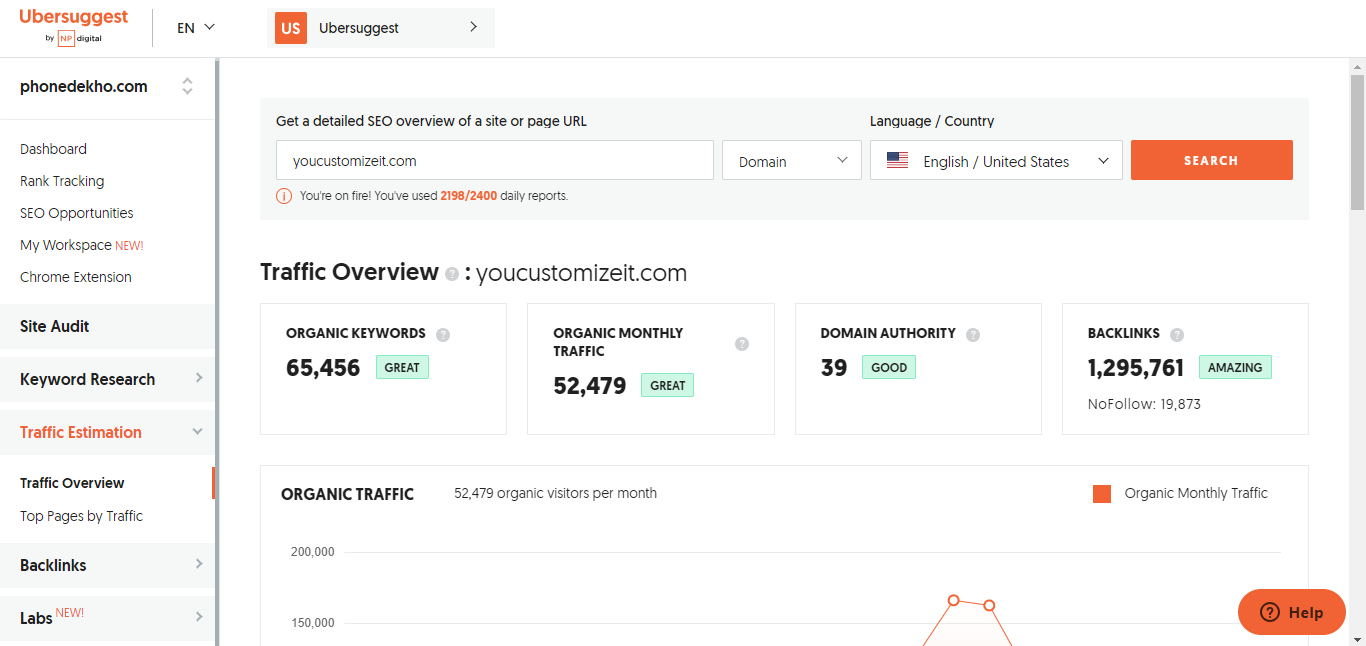Click the GOOD domain authority badge
The width and height of the screenshot is (1366, 646).
click(x=889, y=367)
